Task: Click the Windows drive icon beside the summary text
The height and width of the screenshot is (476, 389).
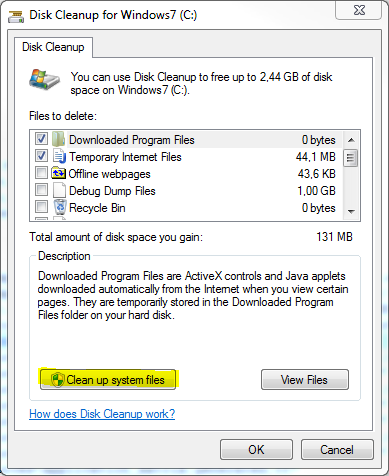Action: 45,79
